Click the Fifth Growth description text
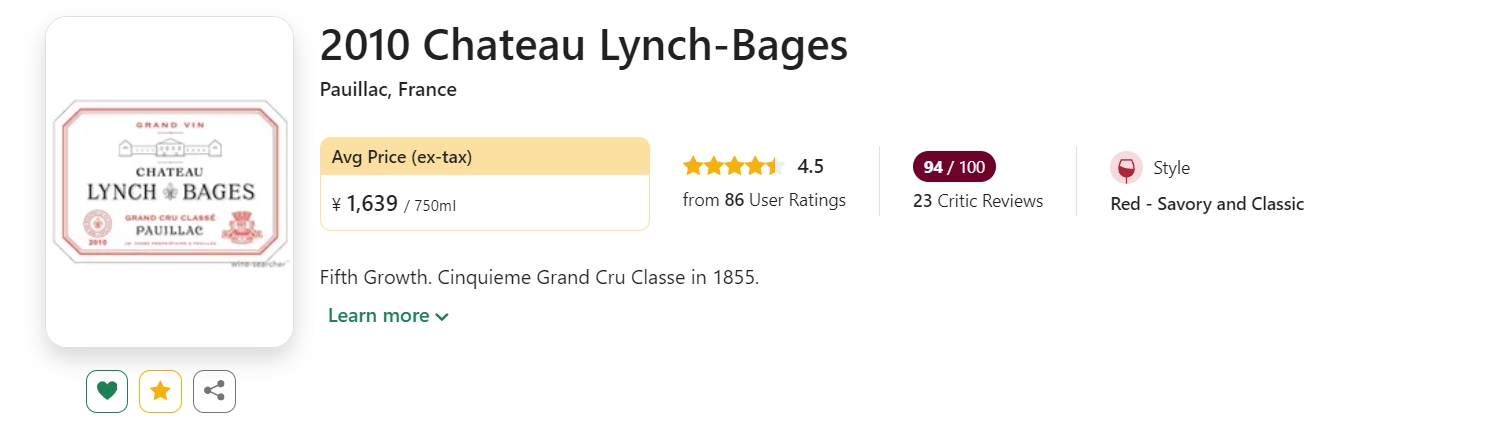This screenshot has height=432, width=1511. point(540,277)
